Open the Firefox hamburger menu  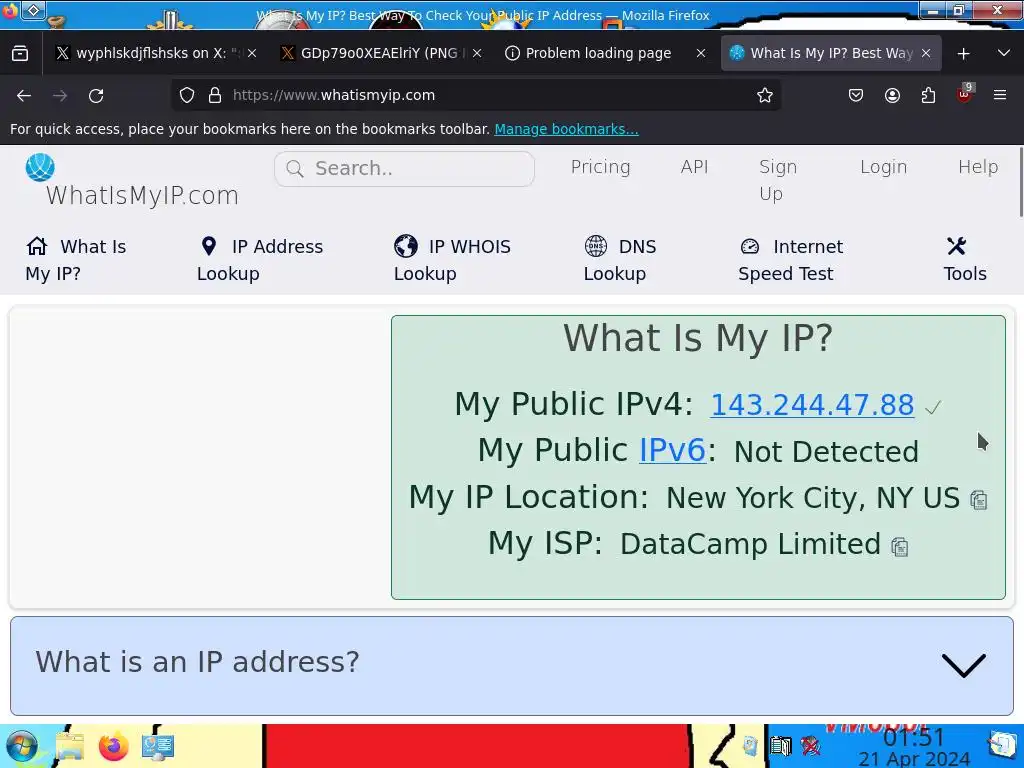point(1000,95)
